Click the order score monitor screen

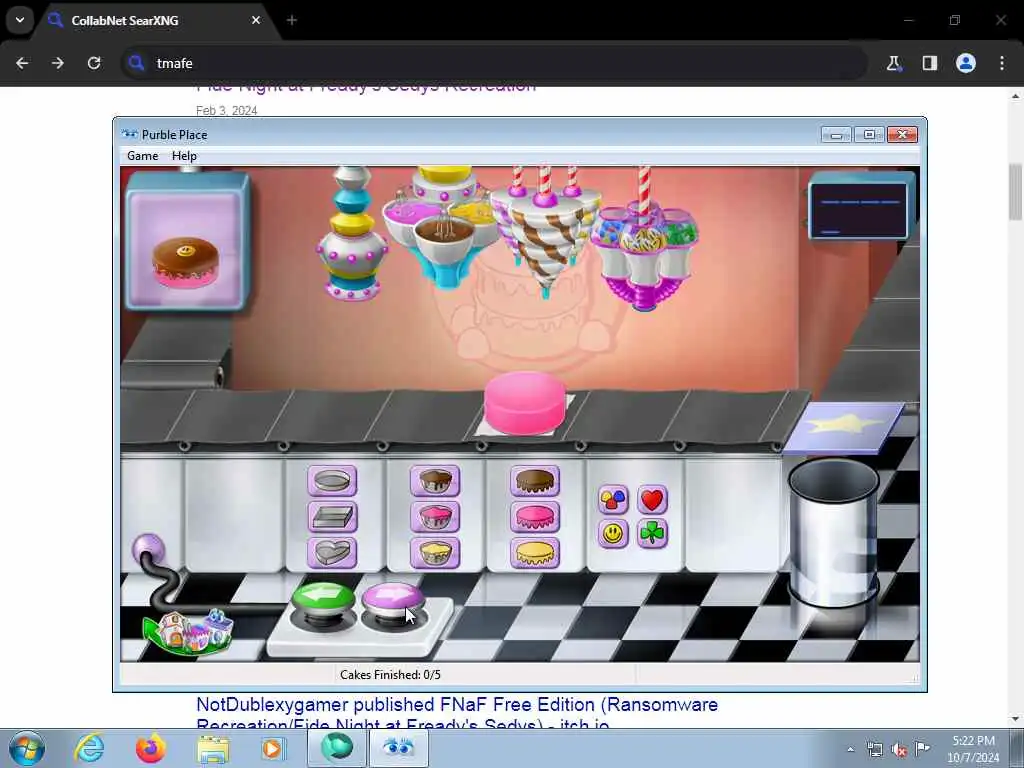point(858,211)
